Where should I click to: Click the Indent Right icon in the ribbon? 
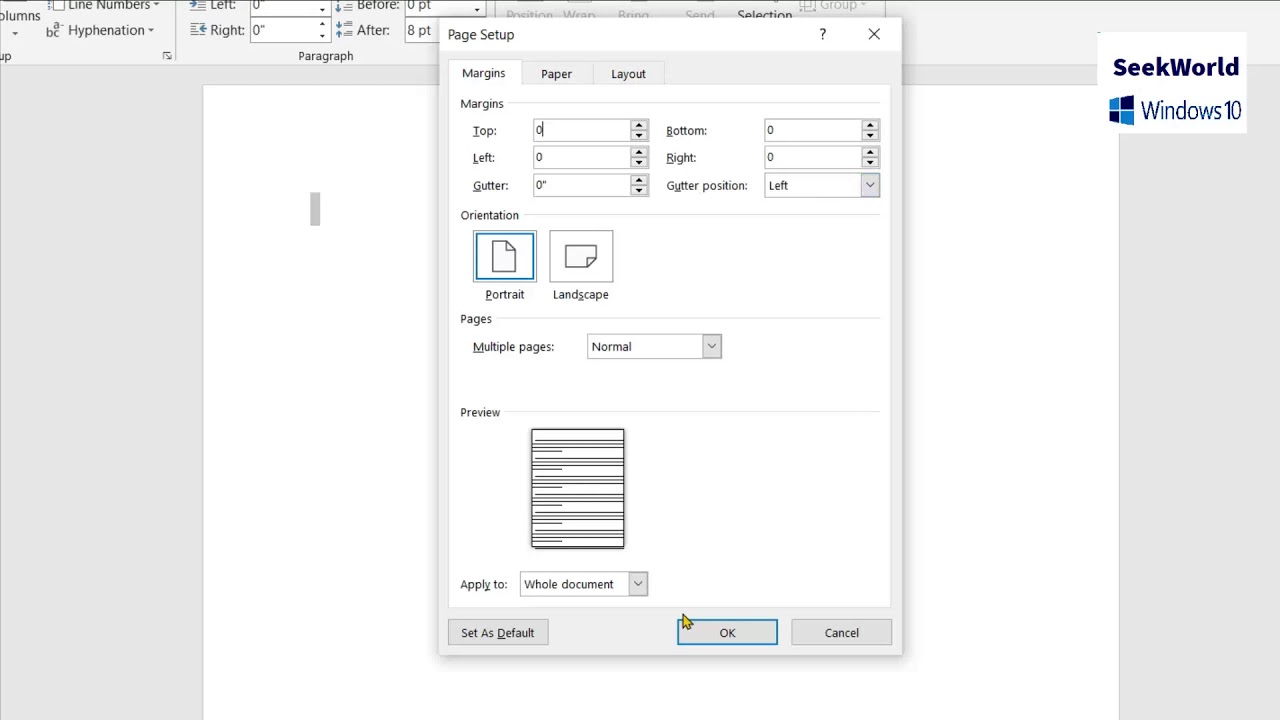[198, 30]
